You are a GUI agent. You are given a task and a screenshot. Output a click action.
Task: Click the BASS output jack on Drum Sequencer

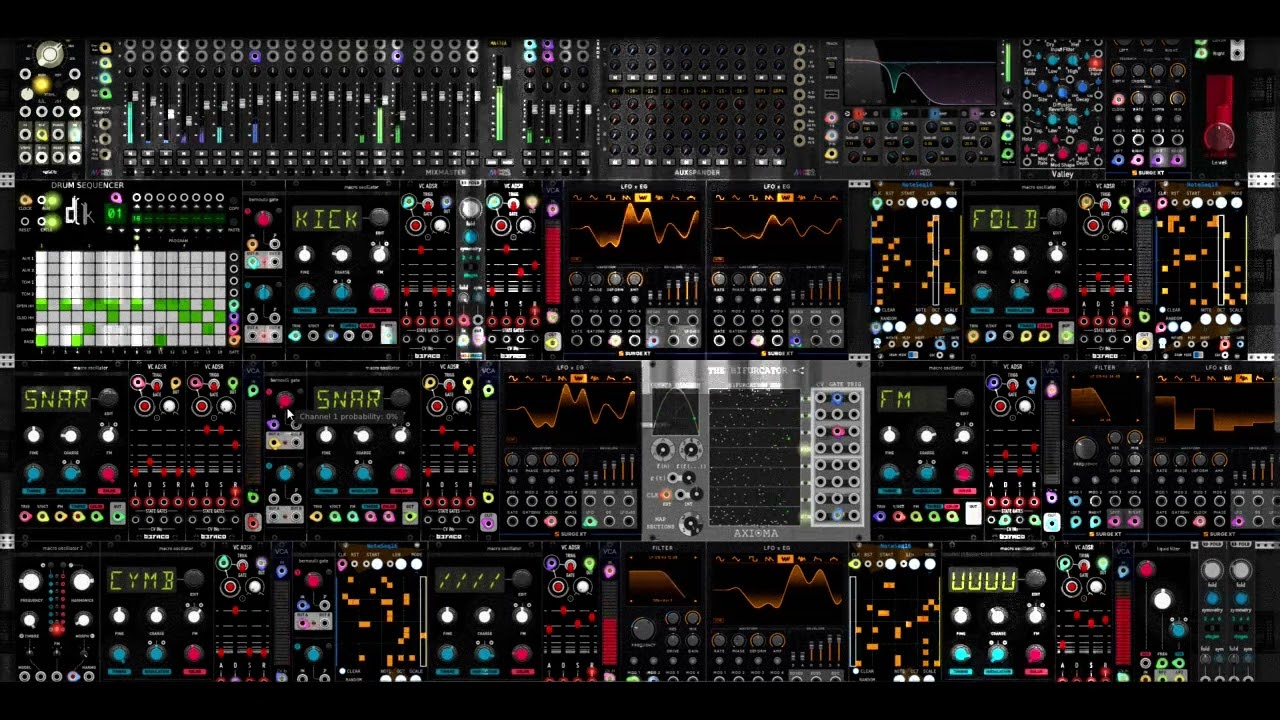click(x=234, y=340)
